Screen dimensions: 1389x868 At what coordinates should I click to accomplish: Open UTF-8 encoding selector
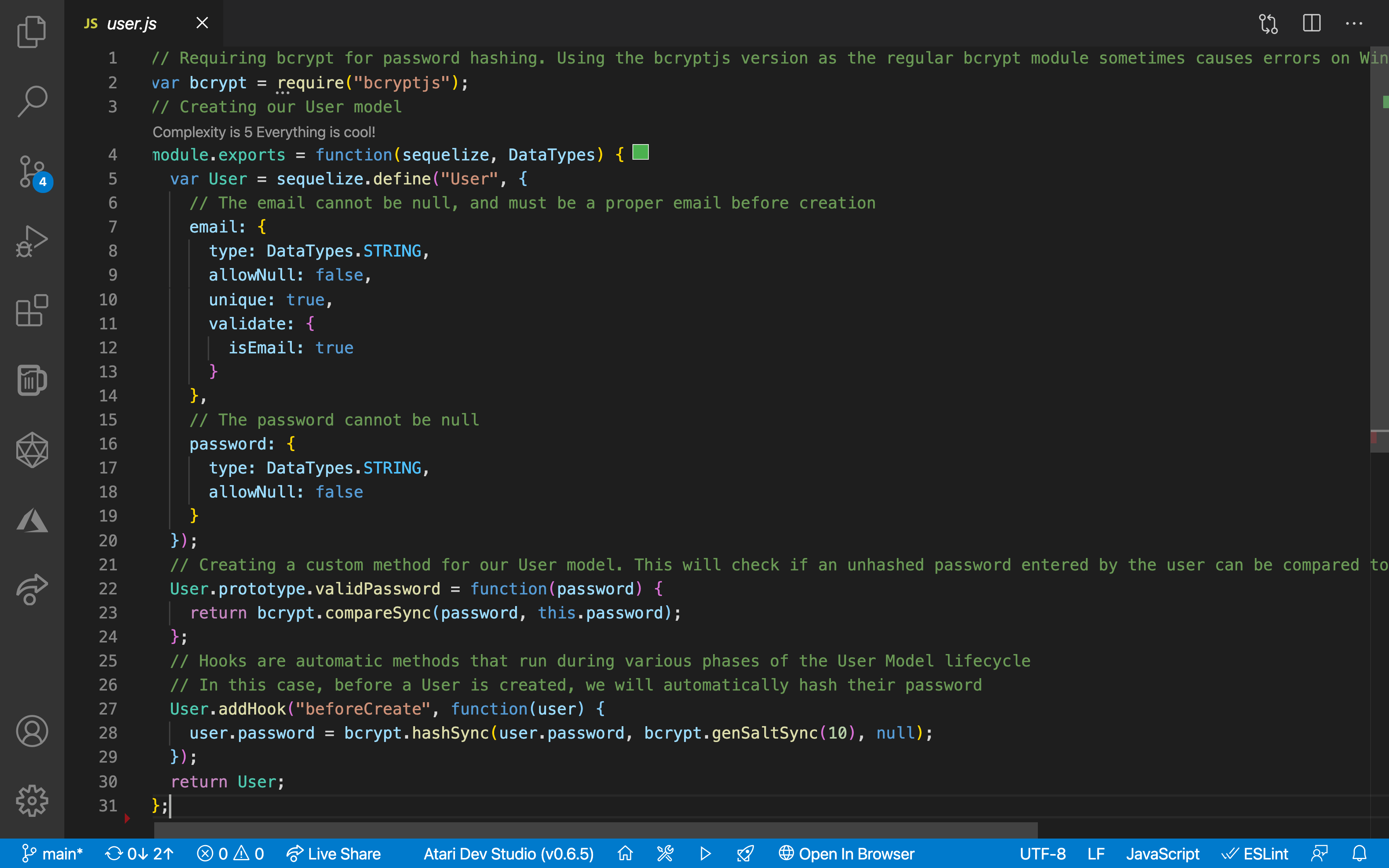[1042, 854]
